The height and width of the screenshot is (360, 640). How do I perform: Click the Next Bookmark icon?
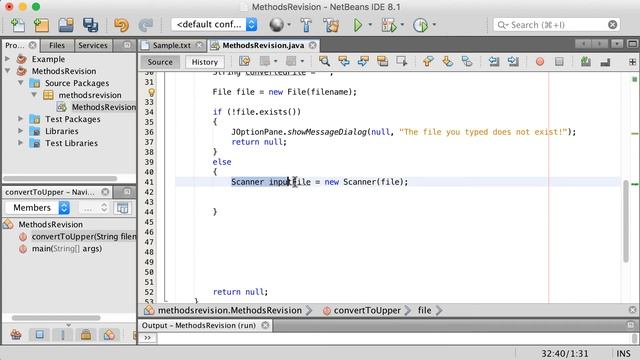click(x=447, y=62)
